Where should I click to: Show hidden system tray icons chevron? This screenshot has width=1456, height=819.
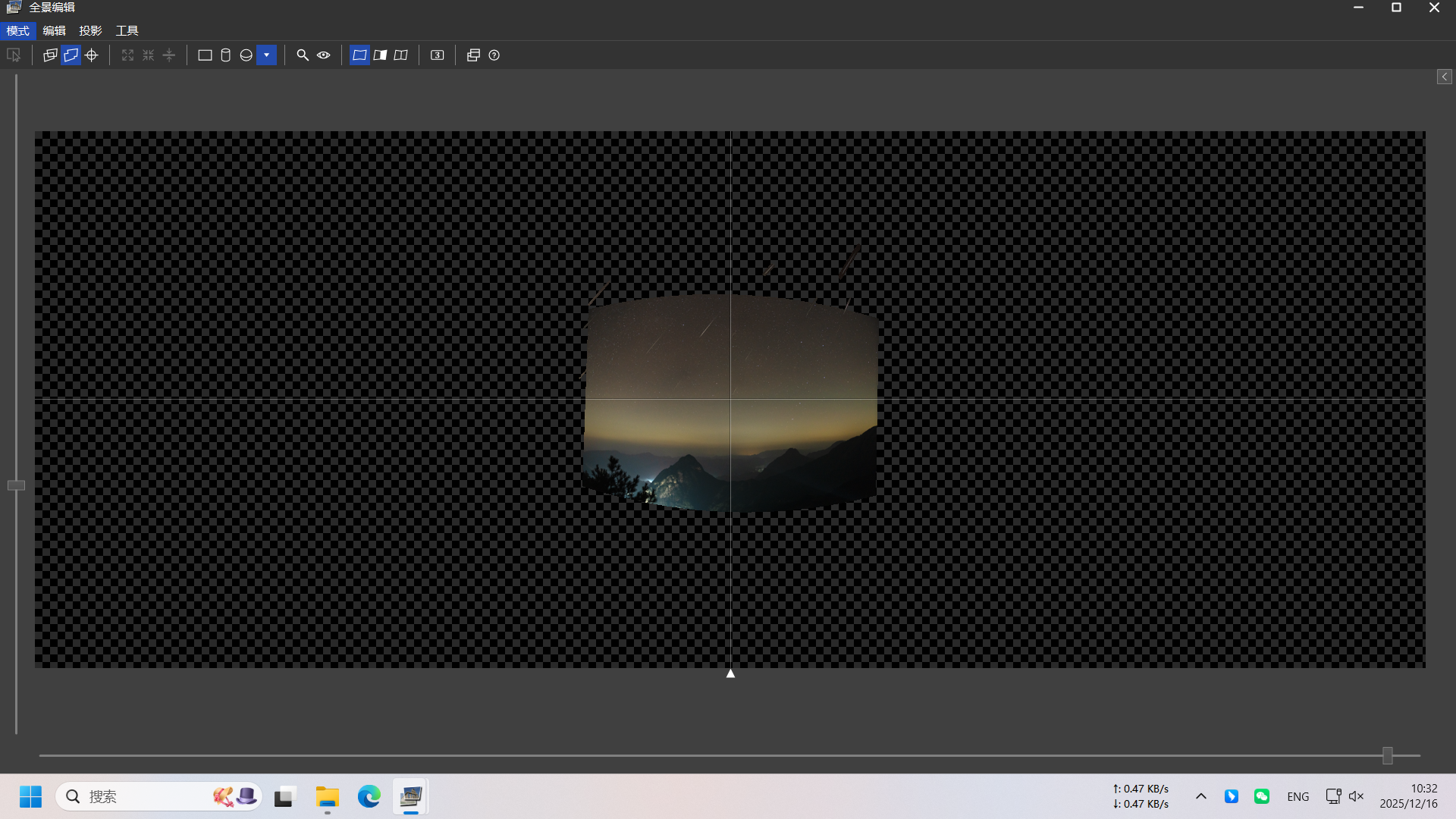click(x=1201, y=796)
